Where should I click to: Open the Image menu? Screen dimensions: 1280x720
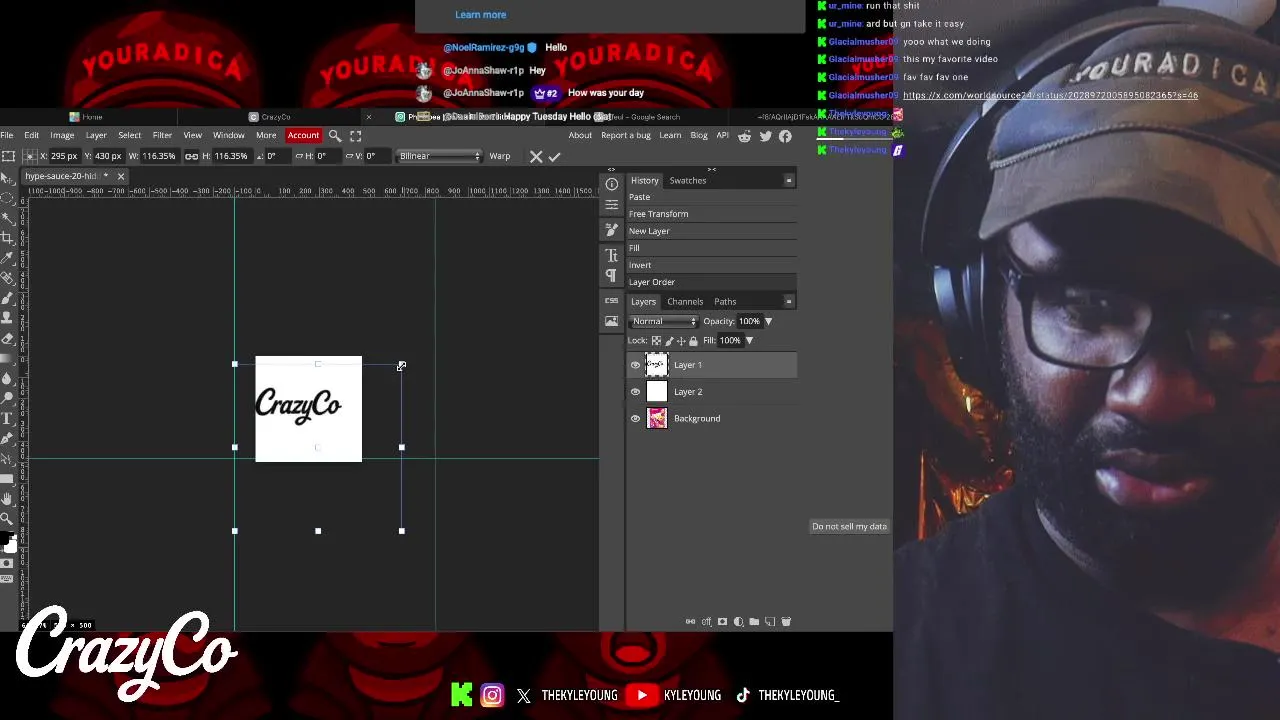62,135
